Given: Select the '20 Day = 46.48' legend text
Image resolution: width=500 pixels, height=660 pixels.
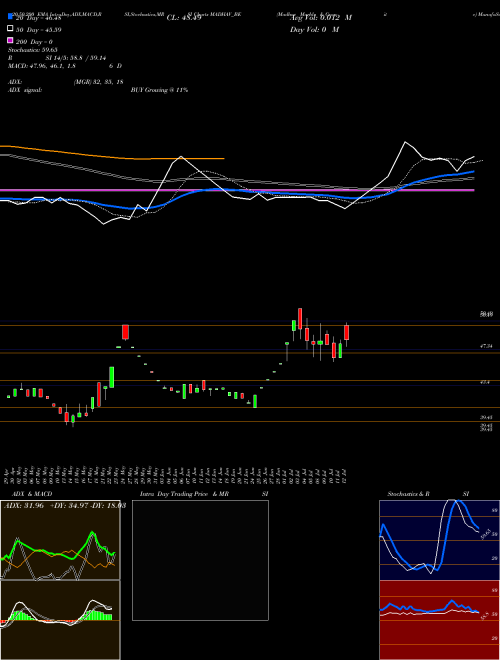Looking at the screenshot, I should click(x=38, y=18).
